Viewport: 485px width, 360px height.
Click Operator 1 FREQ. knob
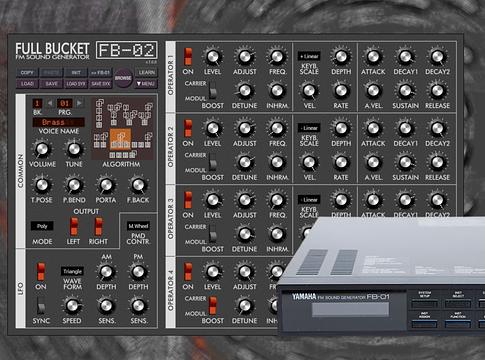pos(277,57)
